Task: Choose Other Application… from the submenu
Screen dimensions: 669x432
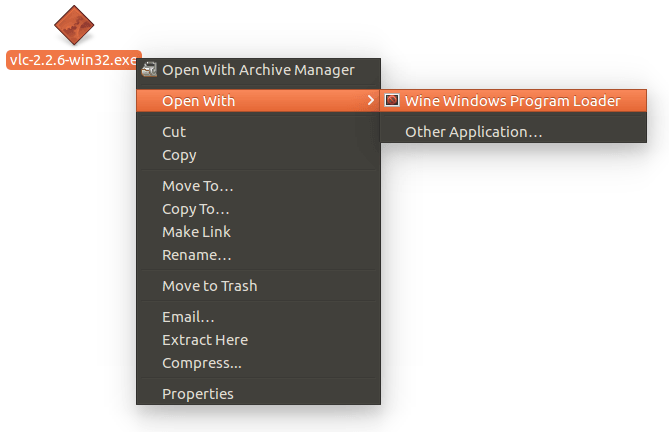Action: (x=513, y=132)
